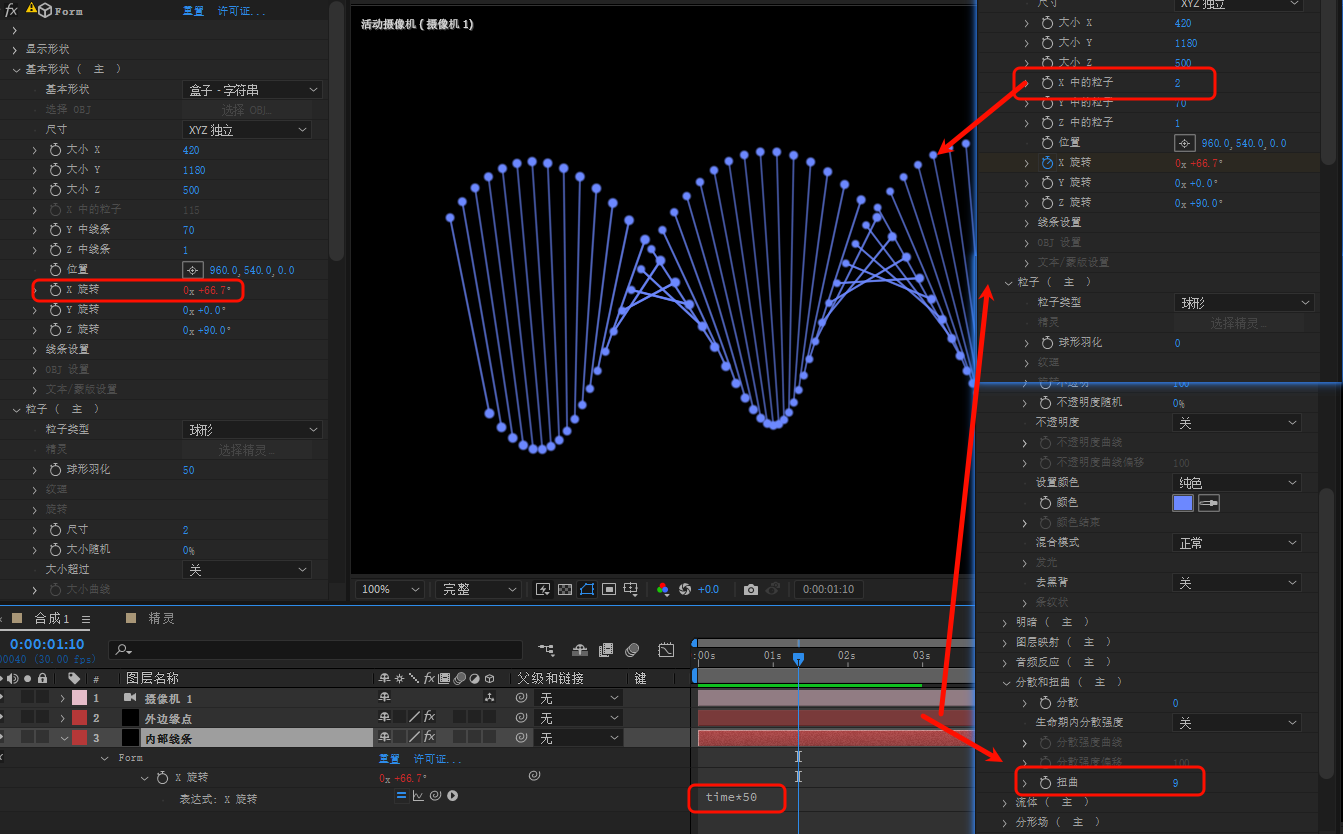Image resolution: width=1343 pixels, height=834 pixels.
Task: Toggle stopwatch for 大小 Y in left panel
Action: (x=55, y=170)
